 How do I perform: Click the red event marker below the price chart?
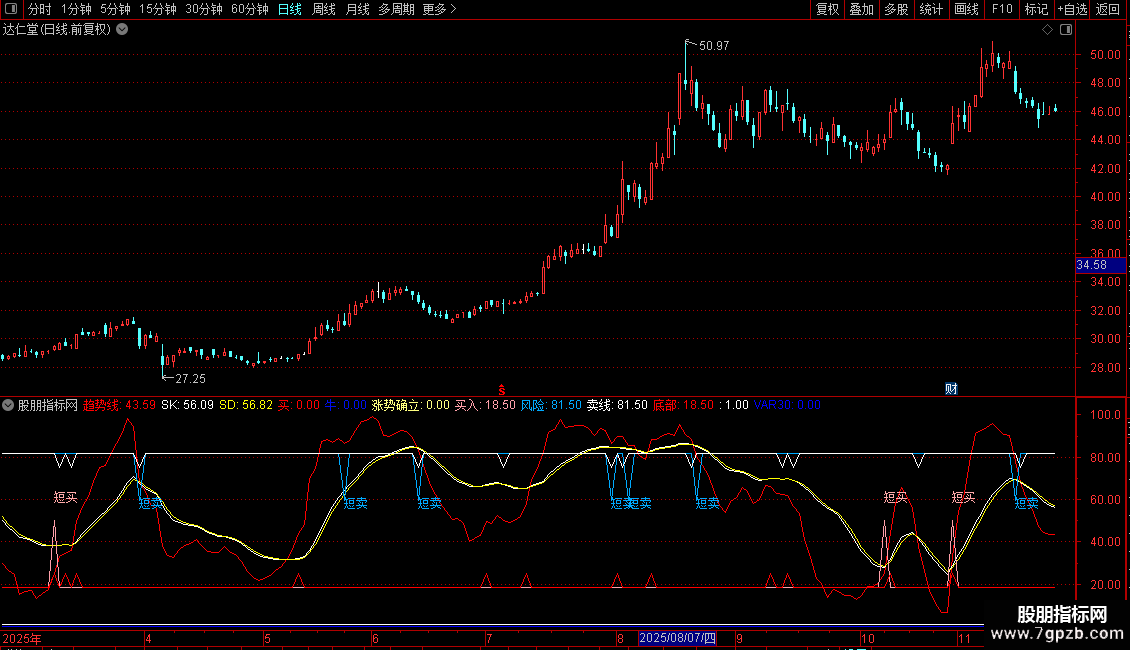tap(502, 388)
